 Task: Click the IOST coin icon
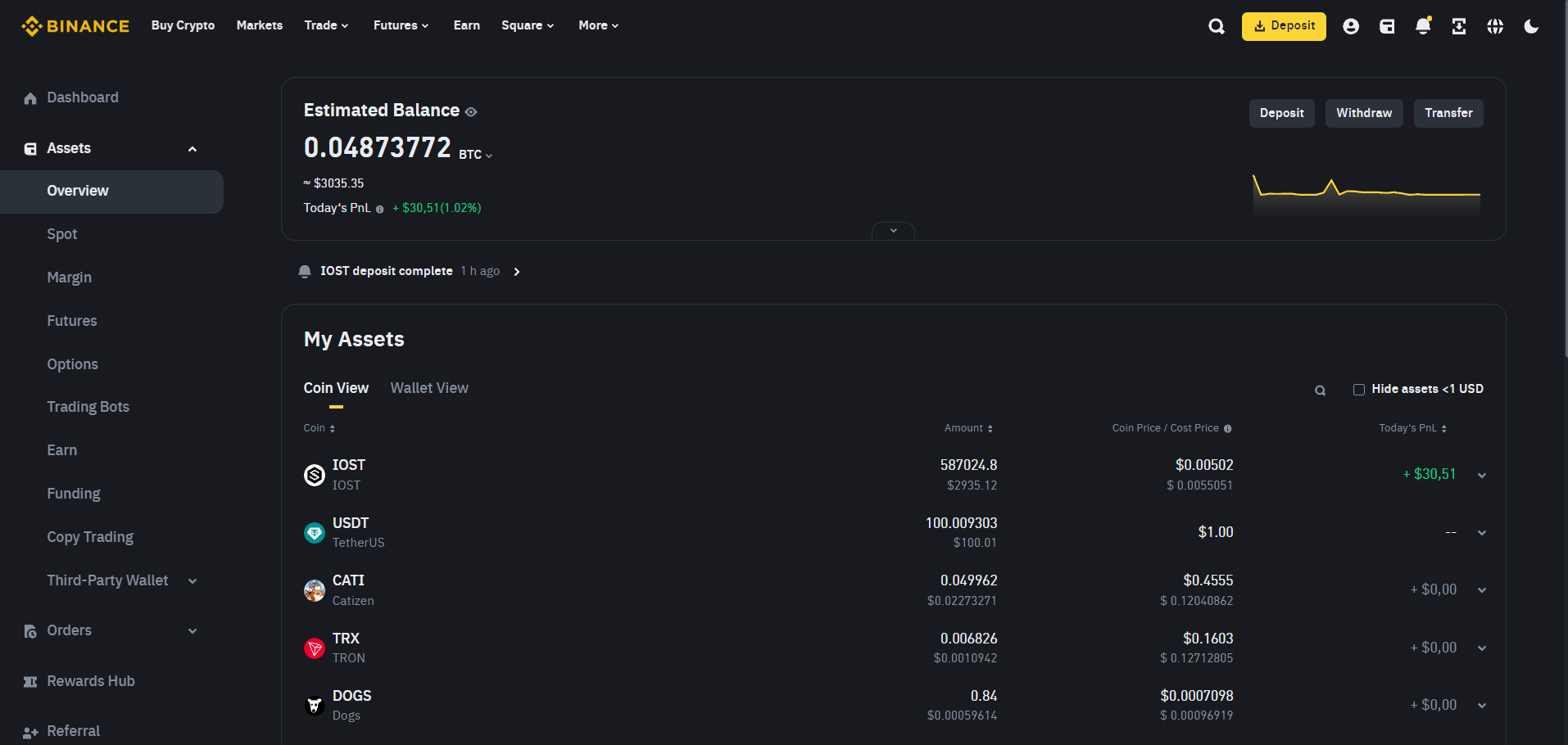(315, 475)
